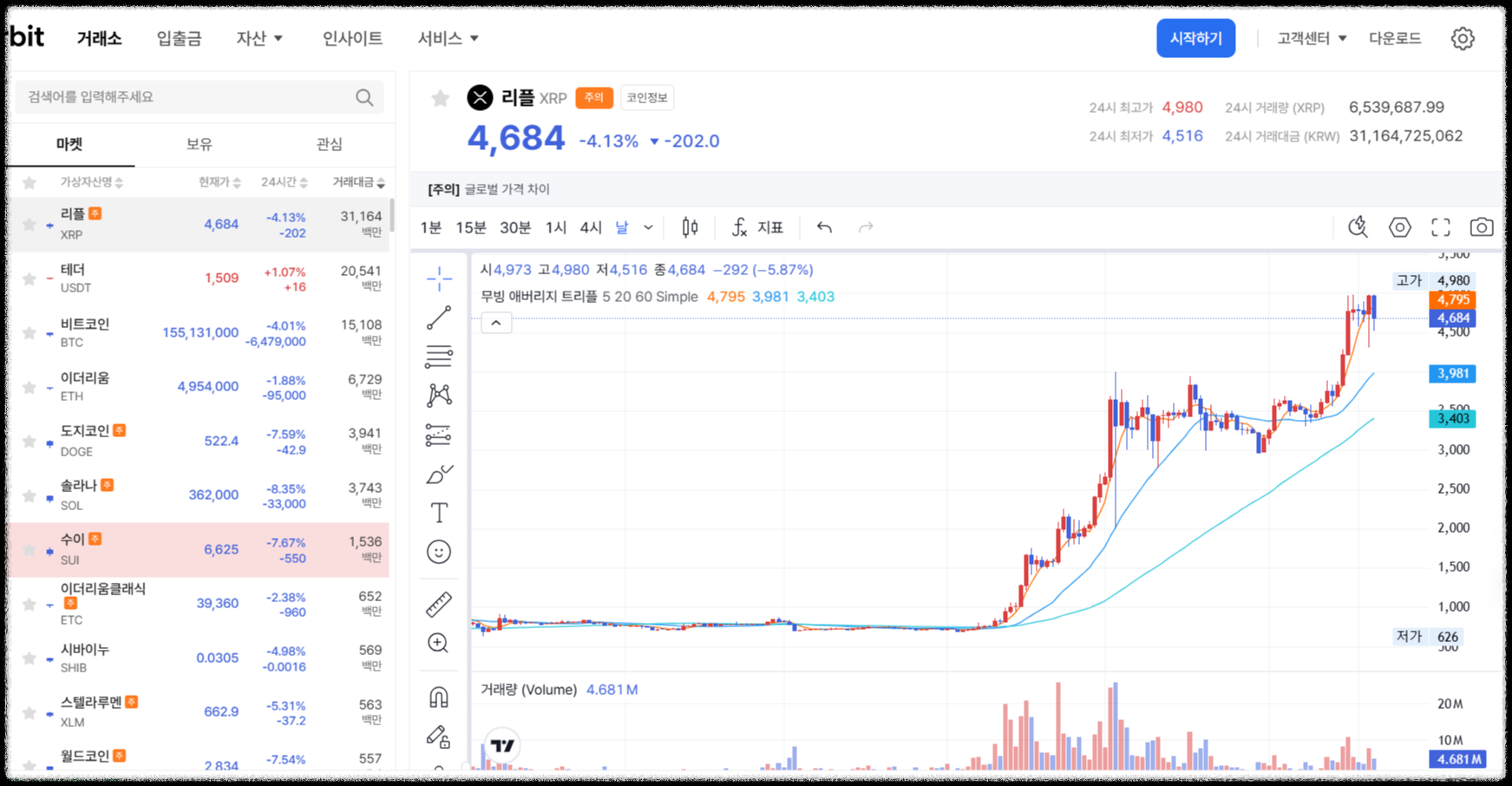Viewport: 1512px width, 786px height.
Task: Select the 시바이누 SHIB row
Action: pos(198,658)
